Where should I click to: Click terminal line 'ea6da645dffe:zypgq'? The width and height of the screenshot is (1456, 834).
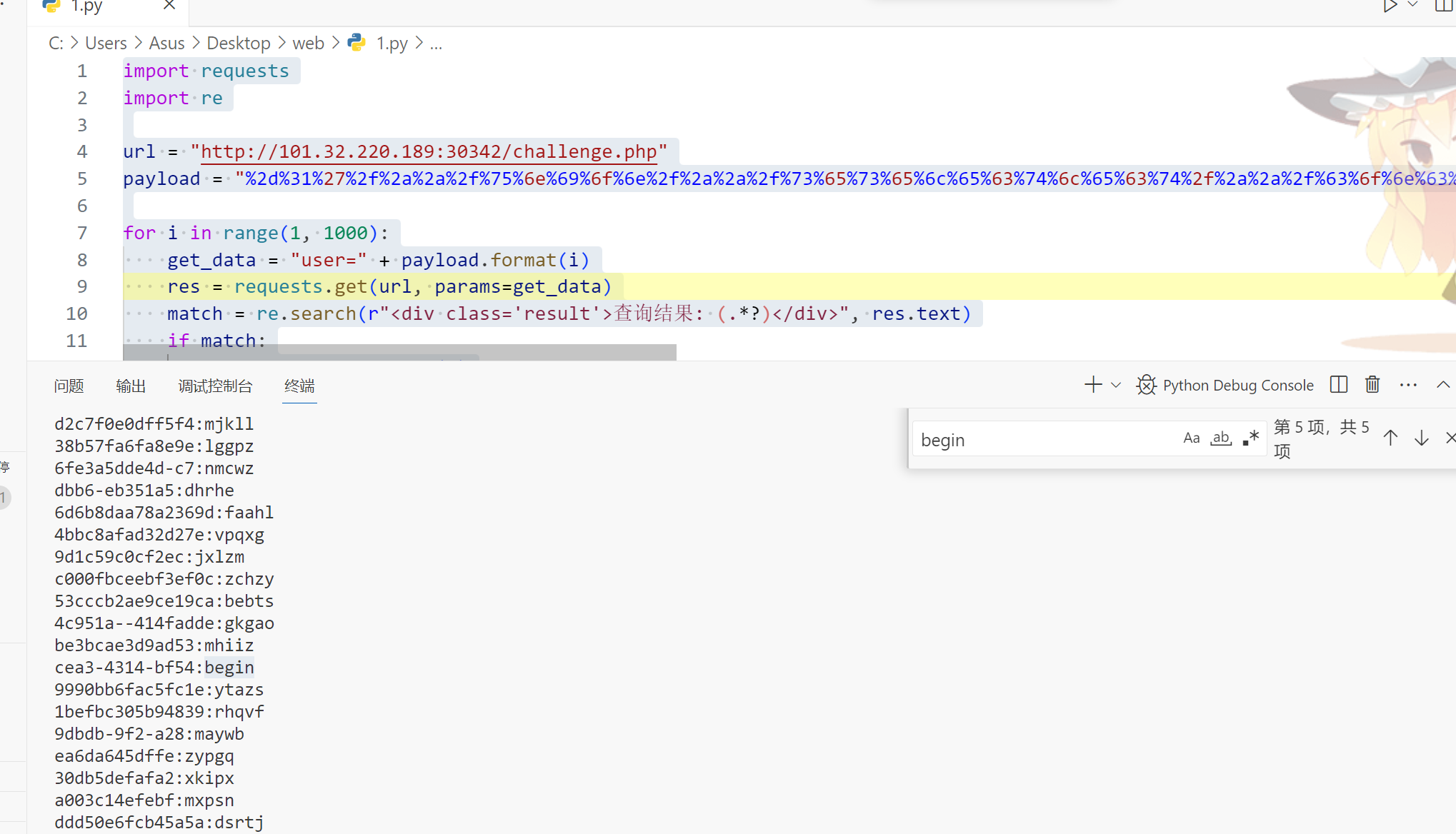[x=144, y=756]
